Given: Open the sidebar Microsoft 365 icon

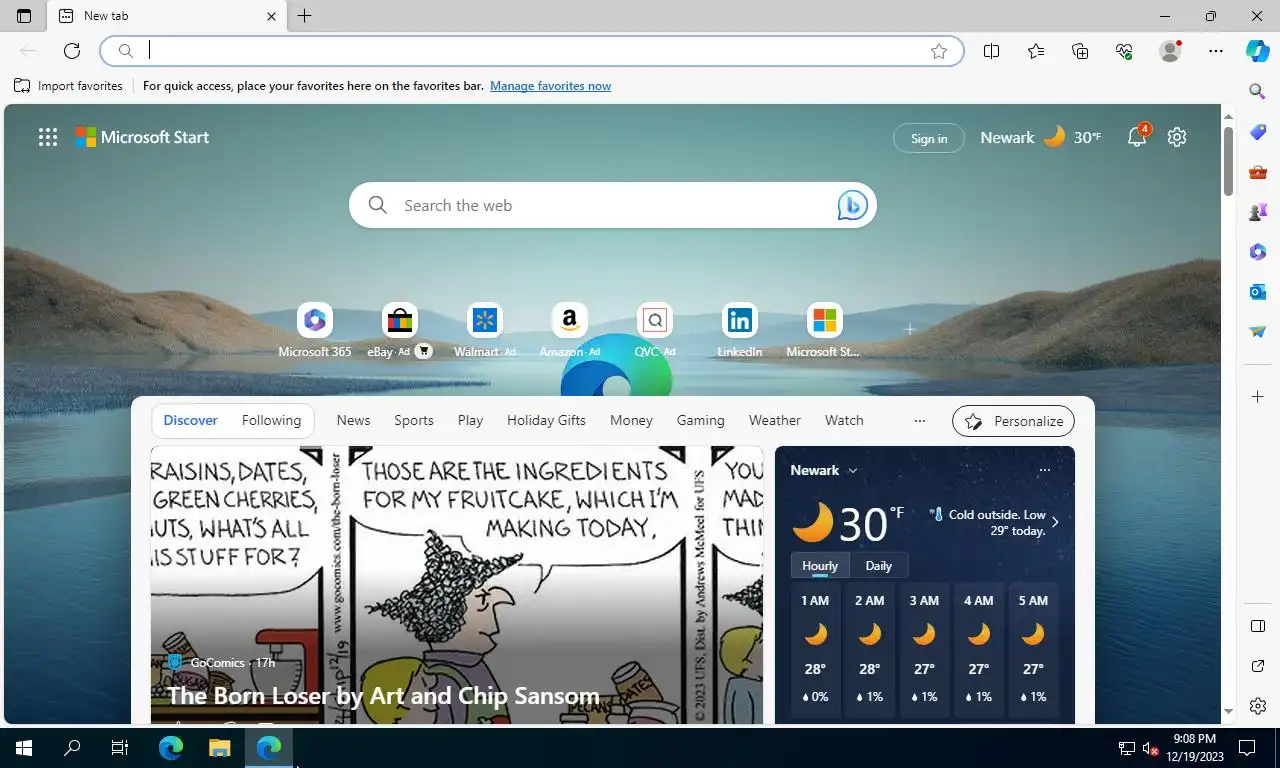Looking at the screenshot, I should point(1258,252).
